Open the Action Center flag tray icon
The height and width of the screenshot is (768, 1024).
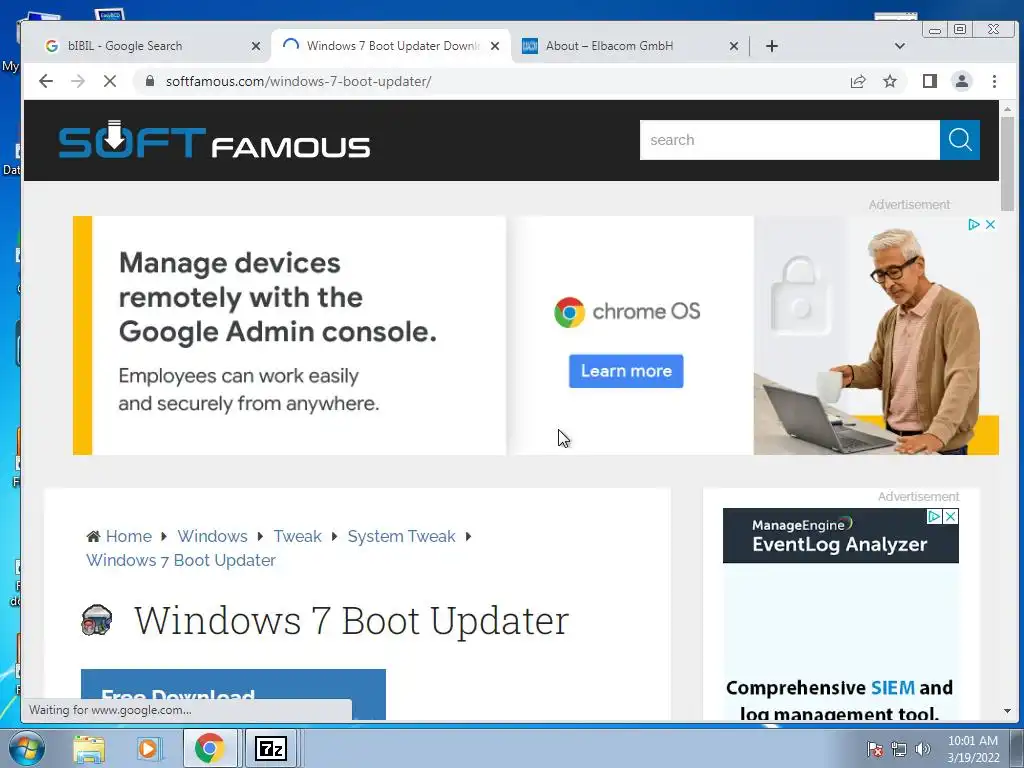pyautogui.click(x=874, y=748)
